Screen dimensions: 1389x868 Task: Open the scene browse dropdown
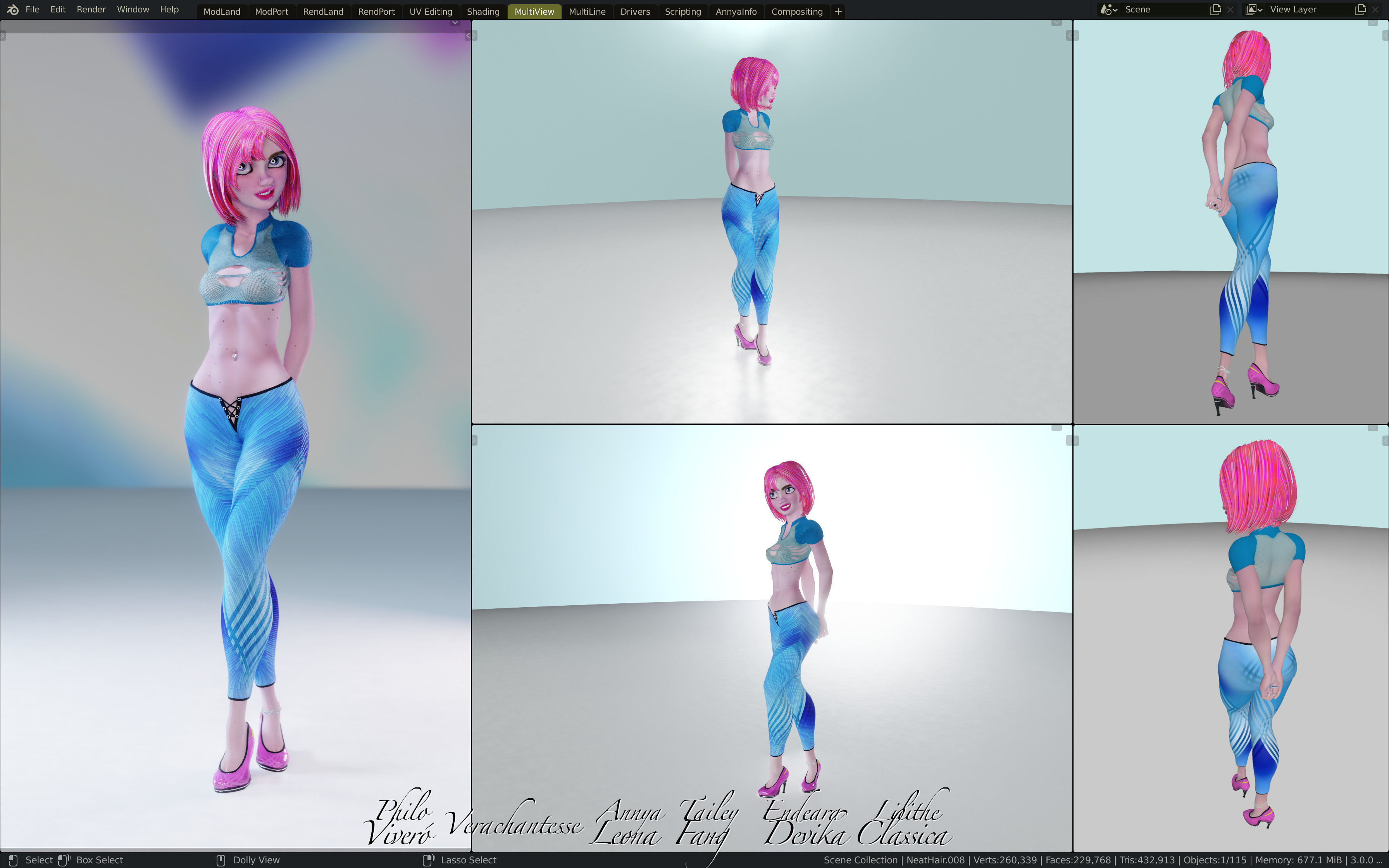pos(1109,10)
